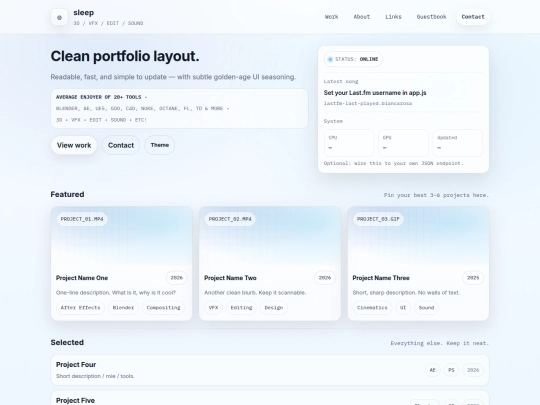The width and height of the screenshot is (540, 405).
Task: Click the sleep logo icon
Action: tap(59, 17)
